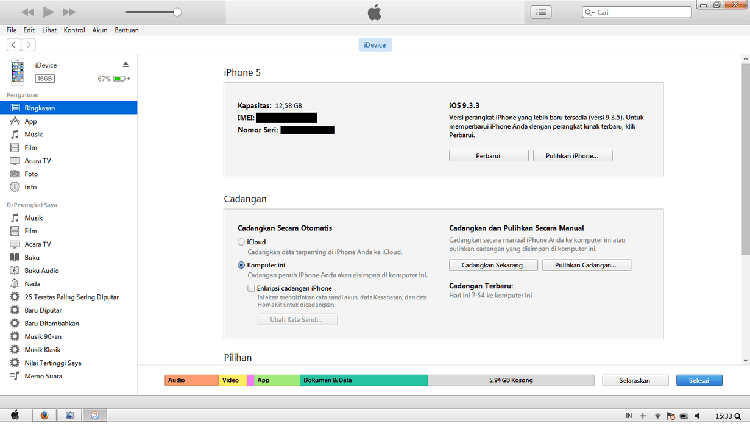Open the Kontrol menu
The width and height of the screenshot is (750, 428).
[74, 30]
